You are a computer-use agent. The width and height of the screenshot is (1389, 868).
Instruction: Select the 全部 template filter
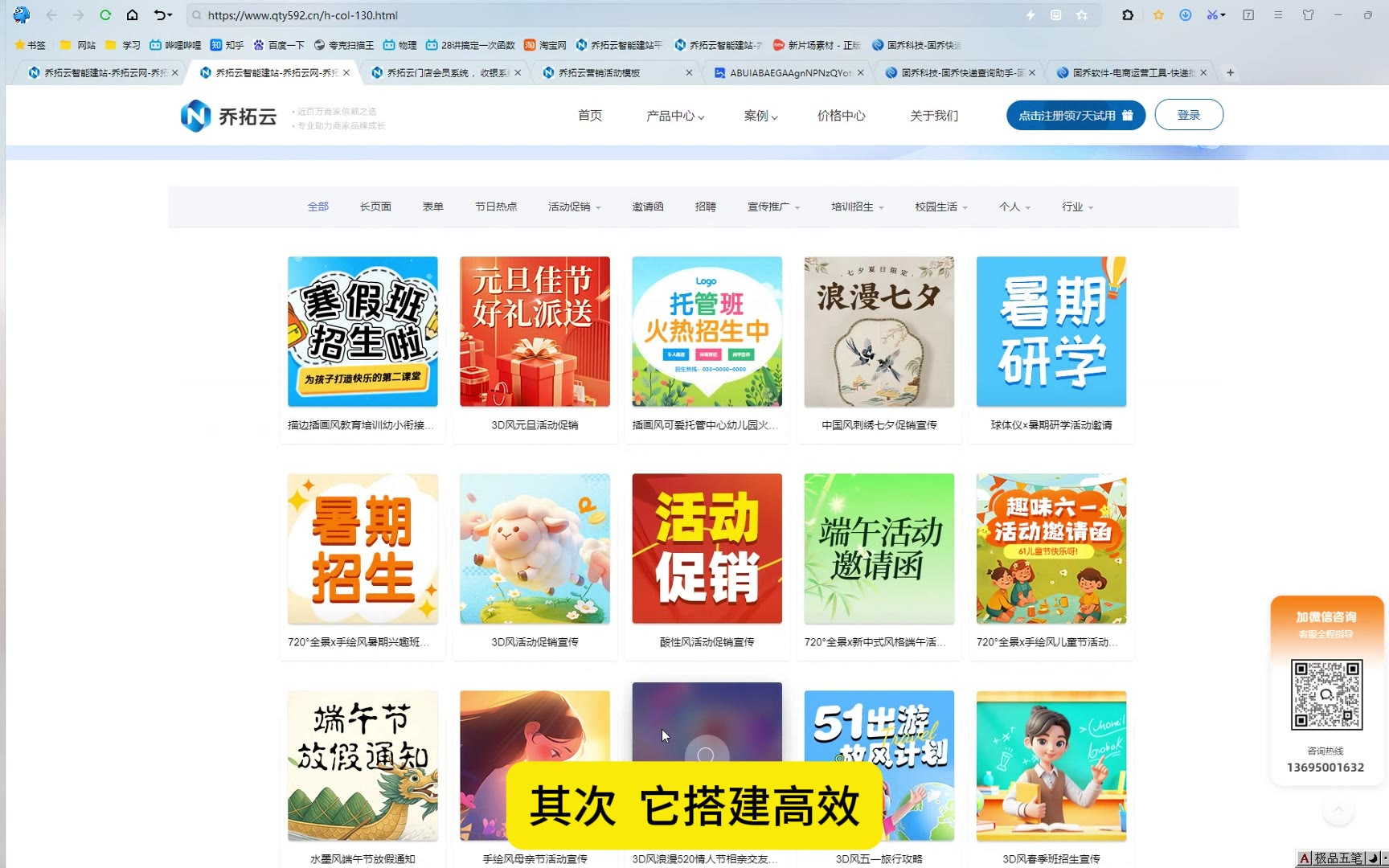coord(318,207)
